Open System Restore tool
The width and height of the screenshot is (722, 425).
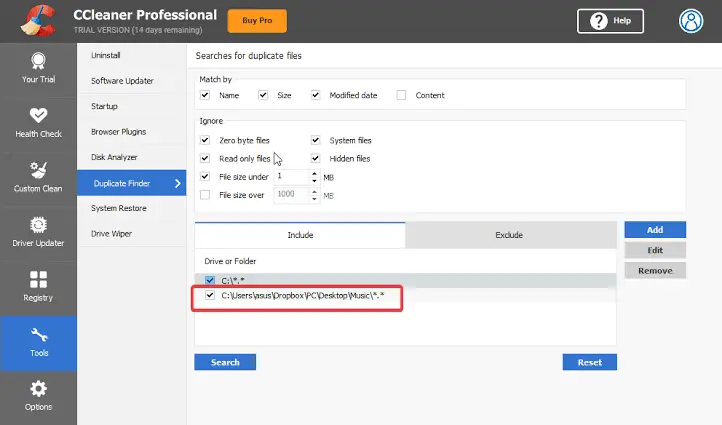pyautogui.click(x=132, y=208)
